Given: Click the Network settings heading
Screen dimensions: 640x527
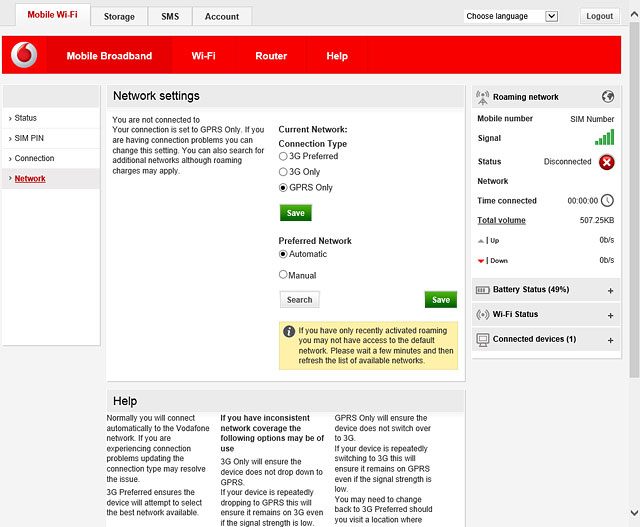Looking at the screenshot, I should point(156,96).
